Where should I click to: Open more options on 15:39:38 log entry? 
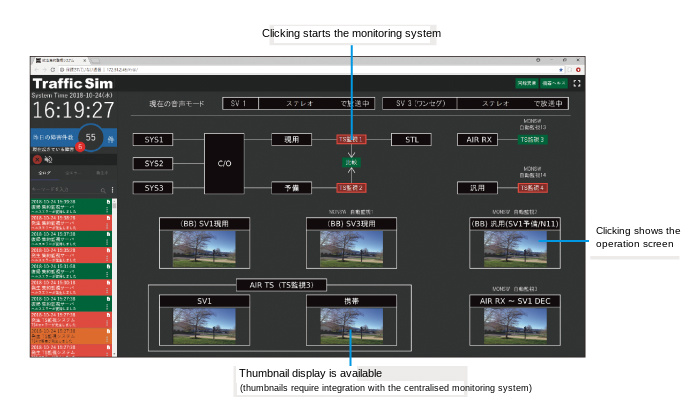tap(108, 210)
